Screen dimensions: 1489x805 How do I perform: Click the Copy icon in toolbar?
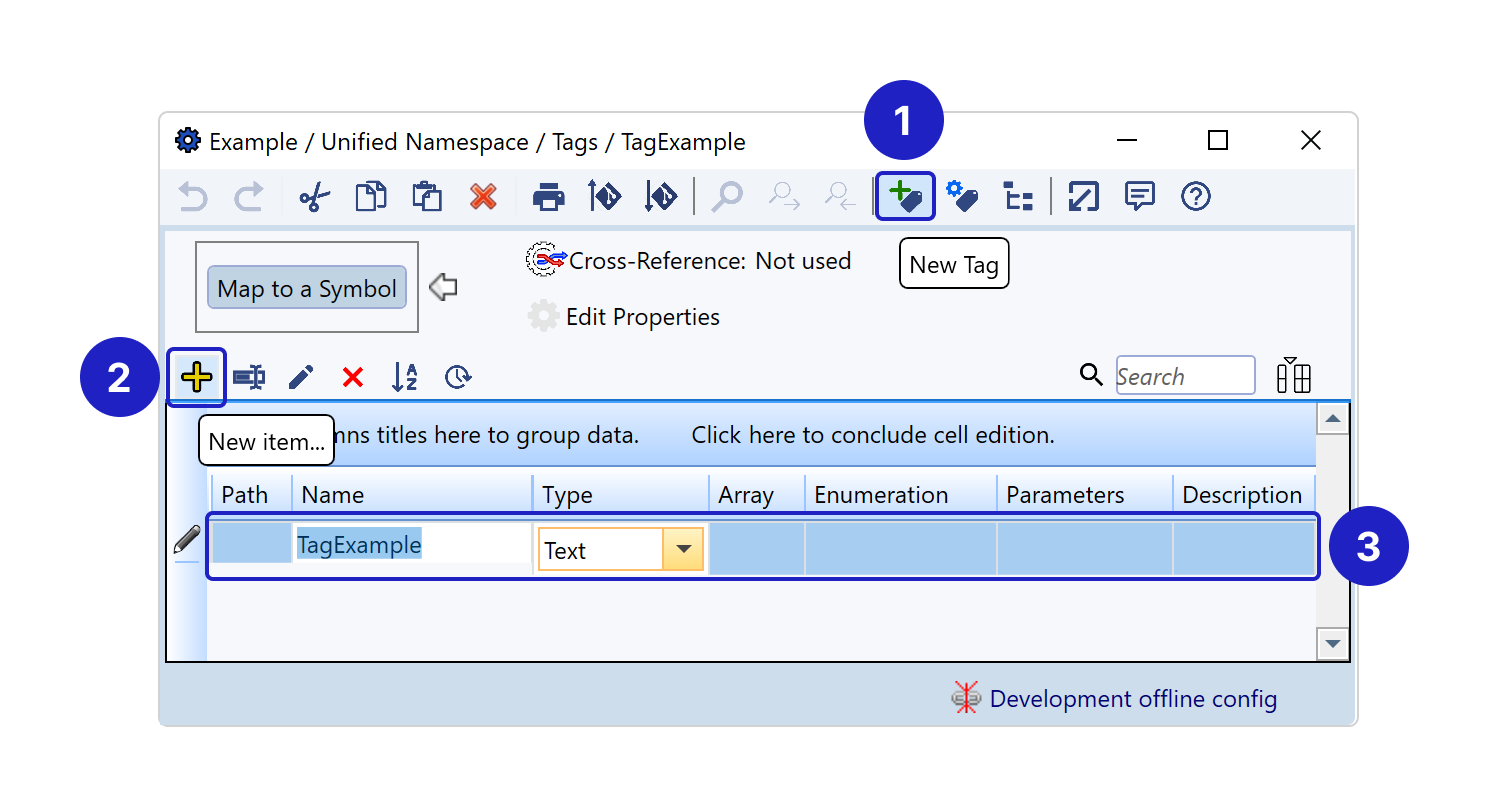[371, 197]
